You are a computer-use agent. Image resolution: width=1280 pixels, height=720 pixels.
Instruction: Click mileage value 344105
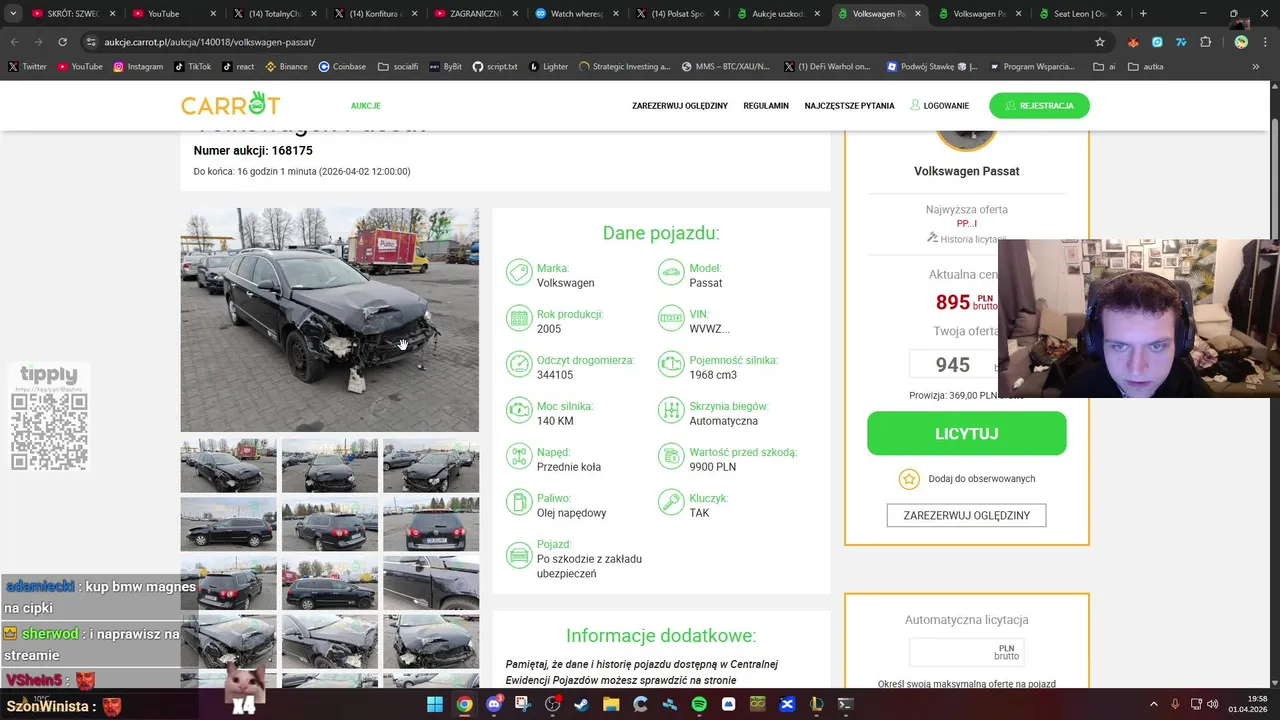(x=555, y=375)
